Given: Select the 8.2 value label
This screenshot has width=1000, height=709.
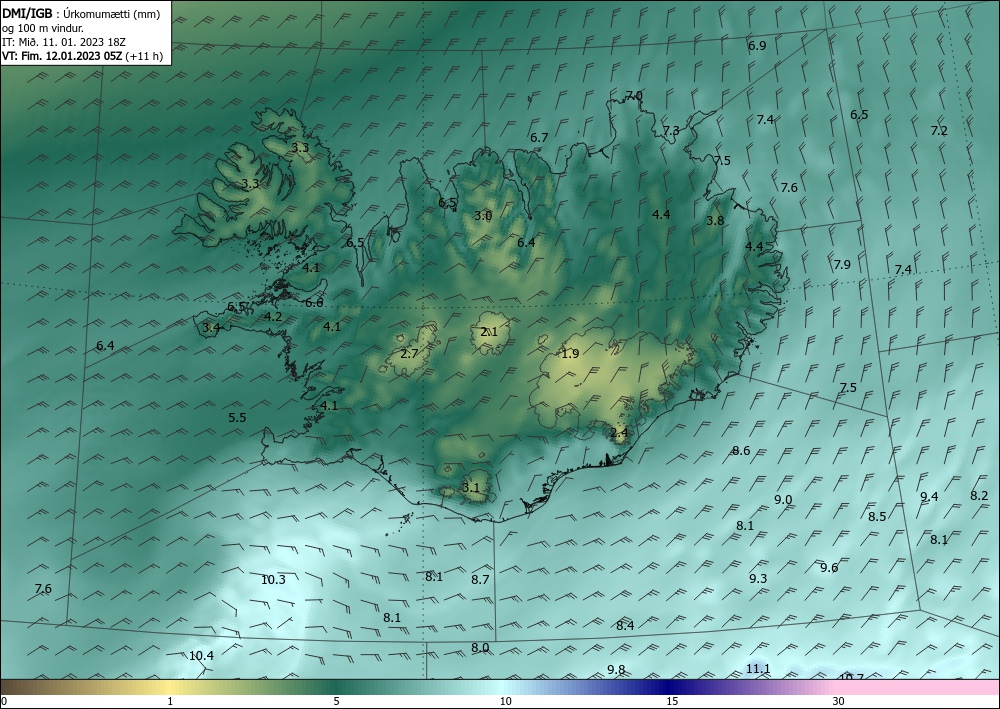Looking at the screenshot, I should pos(979,496).
